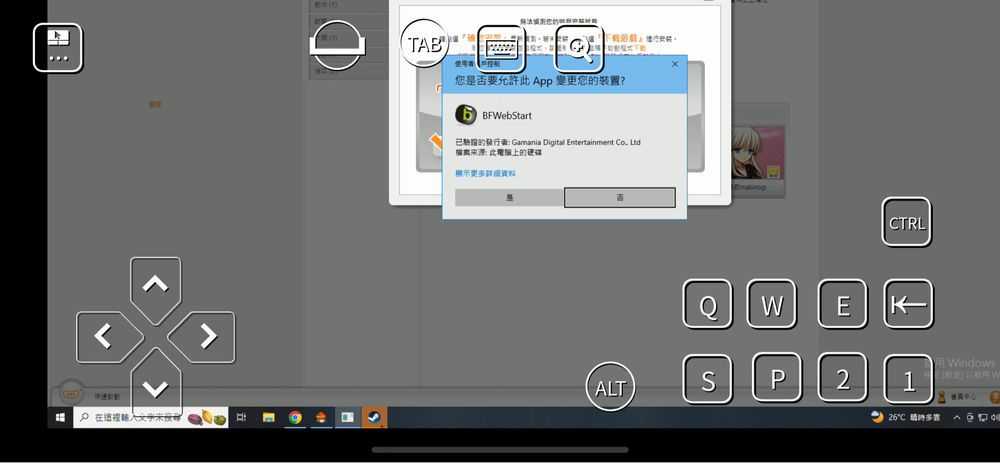This screenshot has width=1000, height=463.
Task: Click 否 to deny the app
Action: click(619, 198)
